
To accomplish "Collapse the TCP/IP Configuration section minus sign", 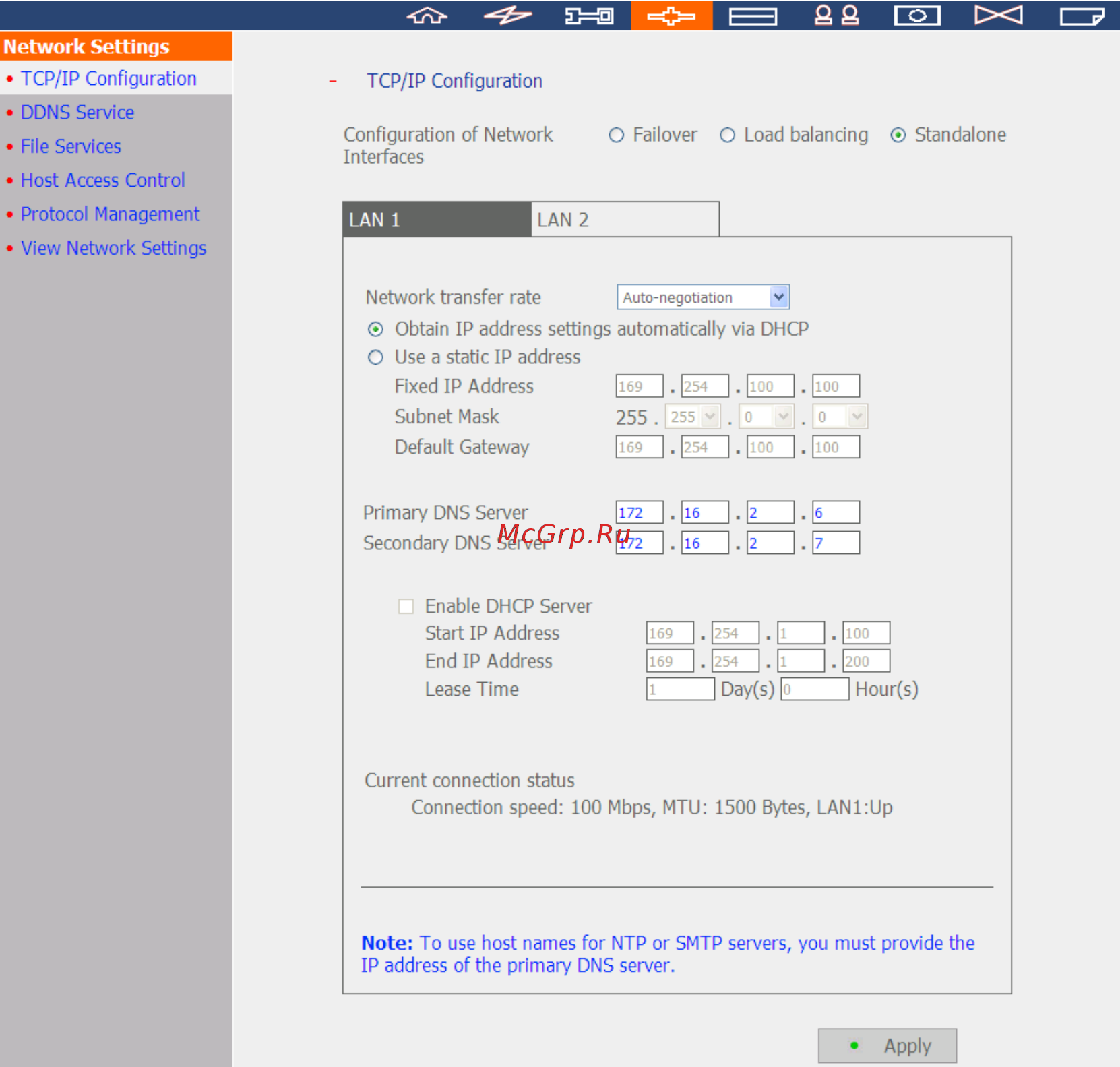I will 333,82.
